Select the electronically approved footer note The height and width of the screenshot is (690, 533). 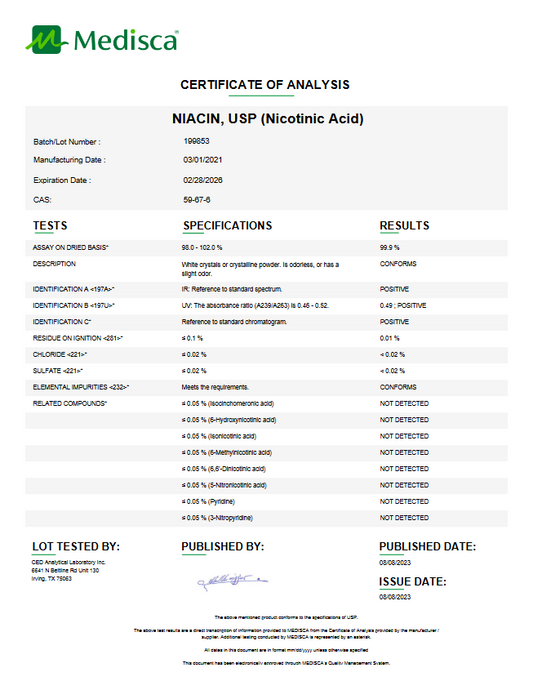(x=286, y=663)
